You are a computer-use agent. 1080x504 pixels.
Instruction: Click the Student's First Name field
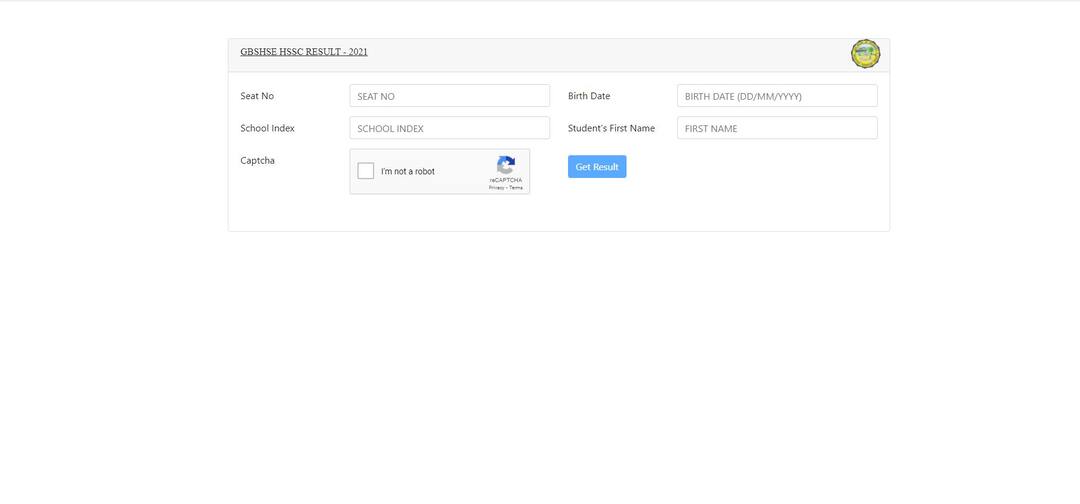(x=776, y=128)
